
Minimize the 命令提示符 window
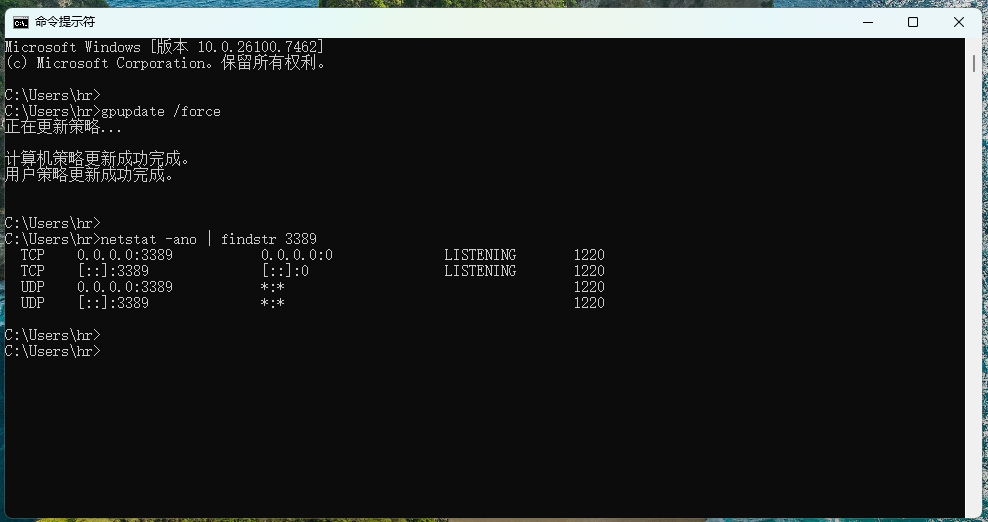click(868, 22)
